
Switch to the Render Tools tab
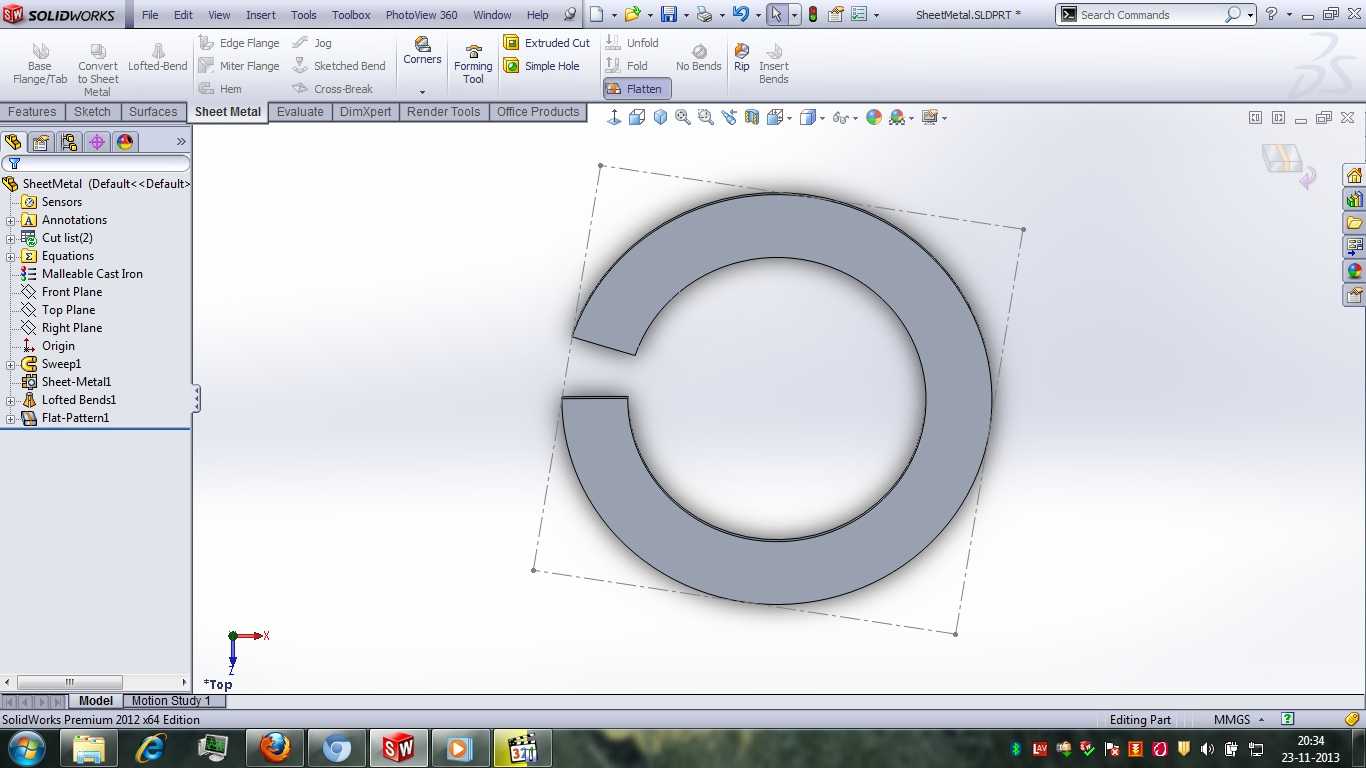(443, 112)
